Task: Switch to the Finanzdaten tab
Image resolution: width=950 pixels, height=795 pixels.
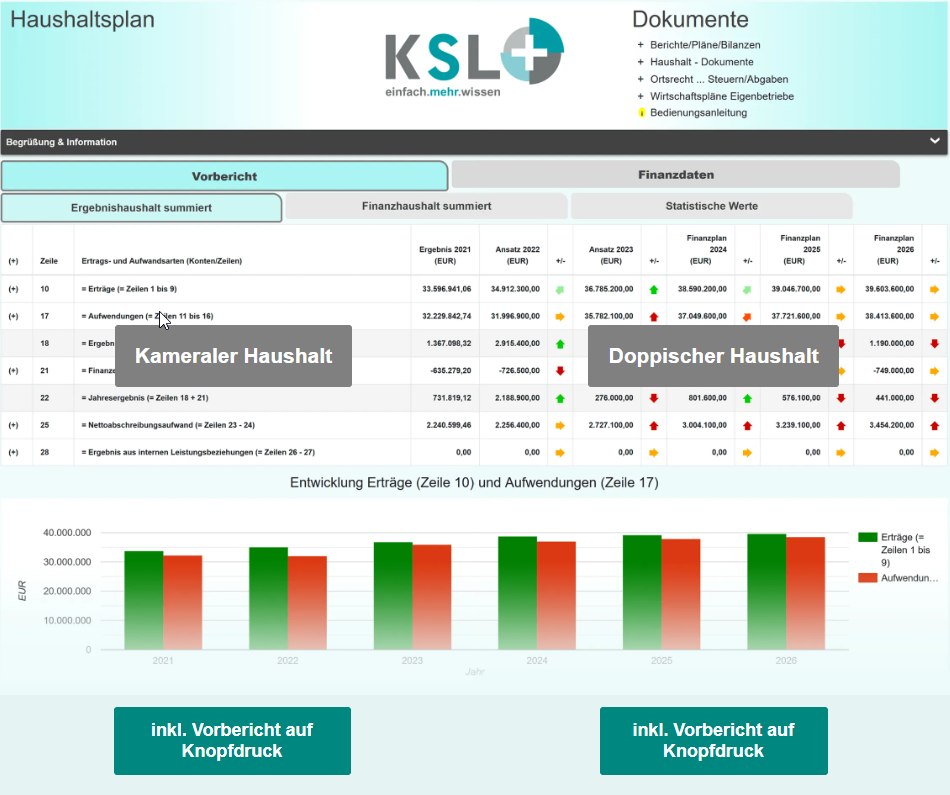Action: click(676, 175)
